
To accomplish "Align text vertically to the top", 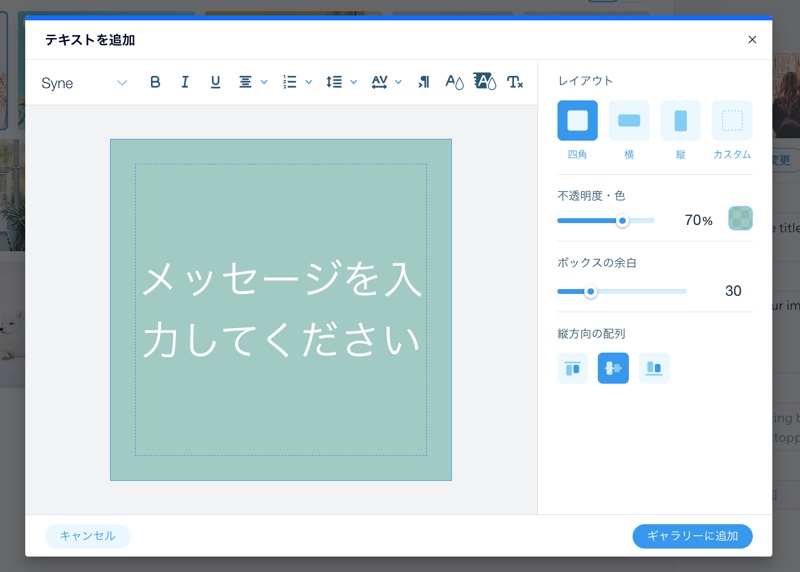I will pyautogui.click(x=572, y=368).
